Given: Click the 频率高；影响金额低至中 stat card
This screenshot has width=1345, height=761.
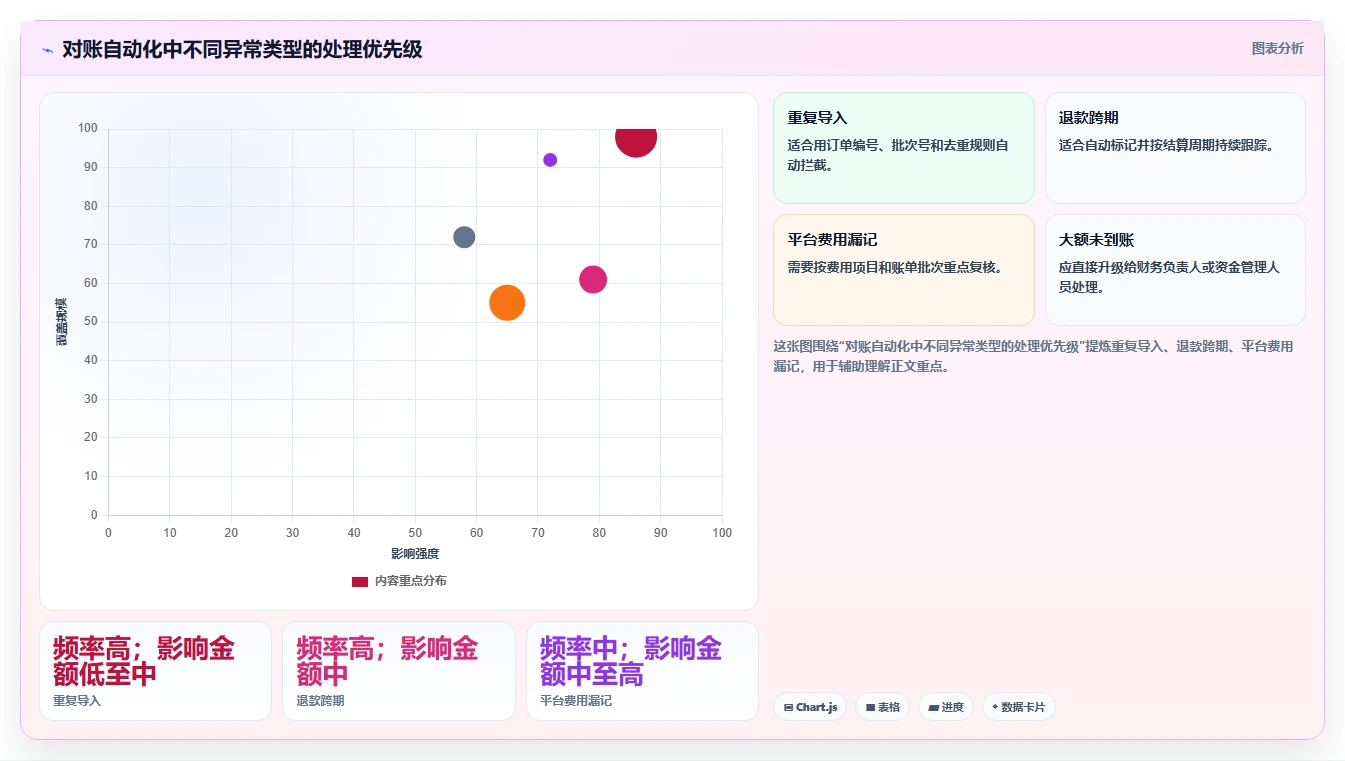Looking at the screenshot, I should (155, 671).
